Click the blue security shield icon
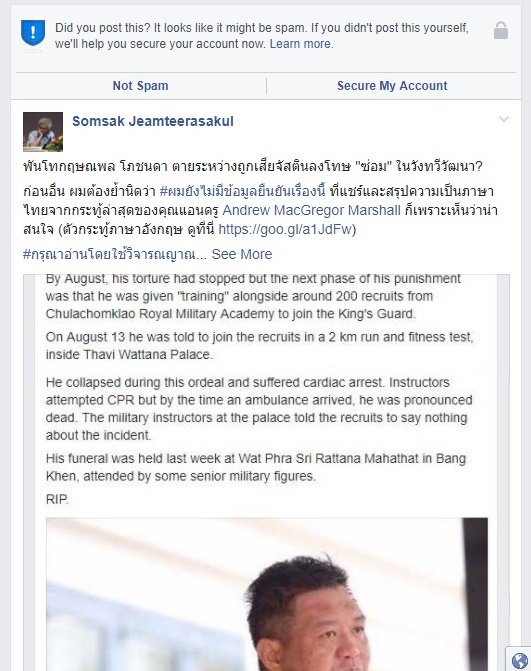 pyautogui.click(x=33, y=33)
